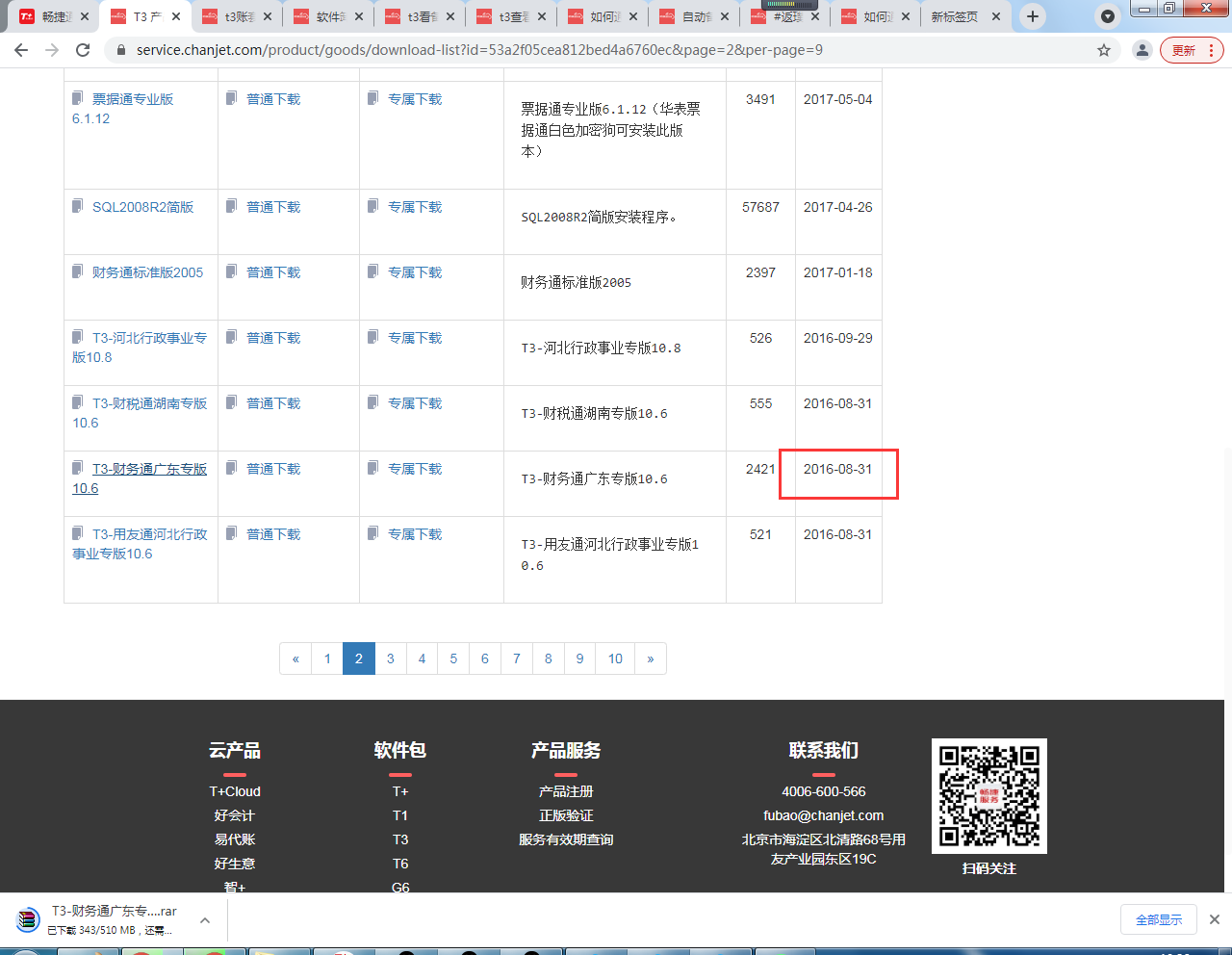1232x955 pixels.
Task: Expand the download item options chevron
Action: 205,920
